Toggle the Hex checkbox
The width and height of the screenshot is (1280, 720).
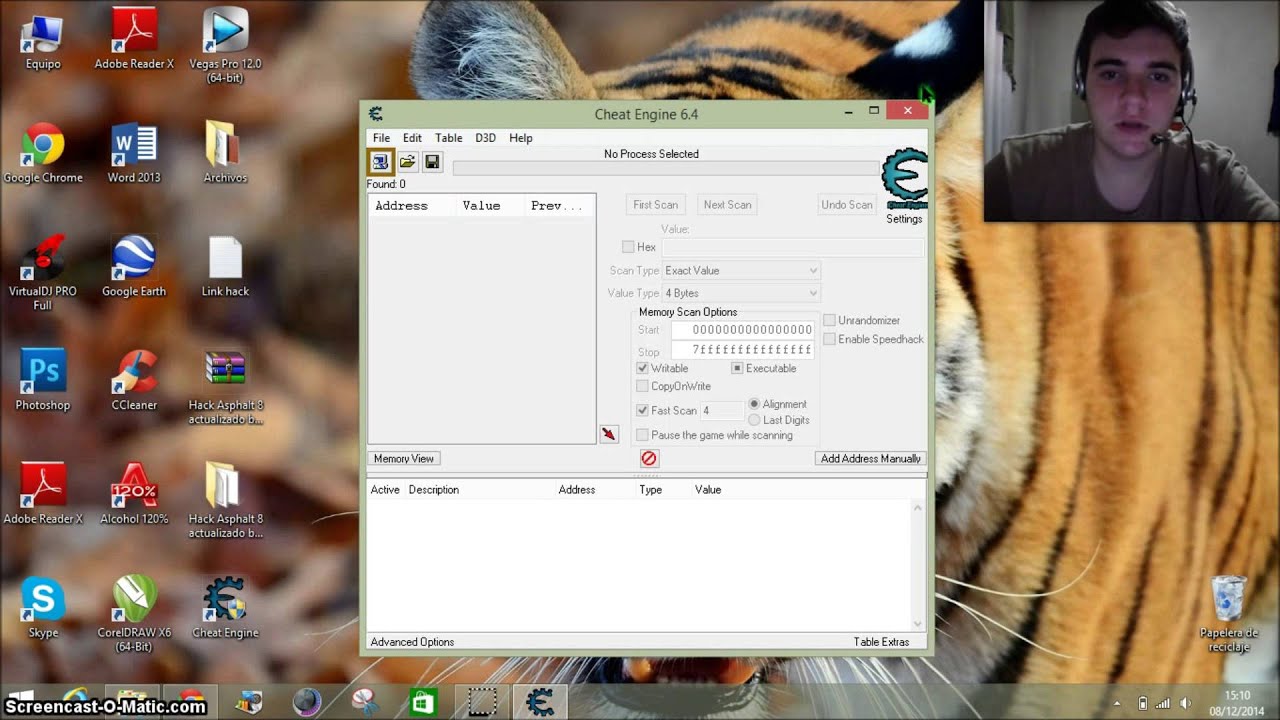tap(628, 247)
